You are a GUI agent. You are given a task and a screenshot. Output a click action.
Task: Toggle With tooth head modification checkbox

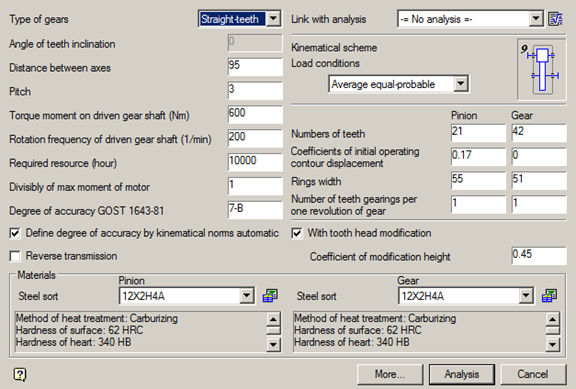[x=297, y=234]
